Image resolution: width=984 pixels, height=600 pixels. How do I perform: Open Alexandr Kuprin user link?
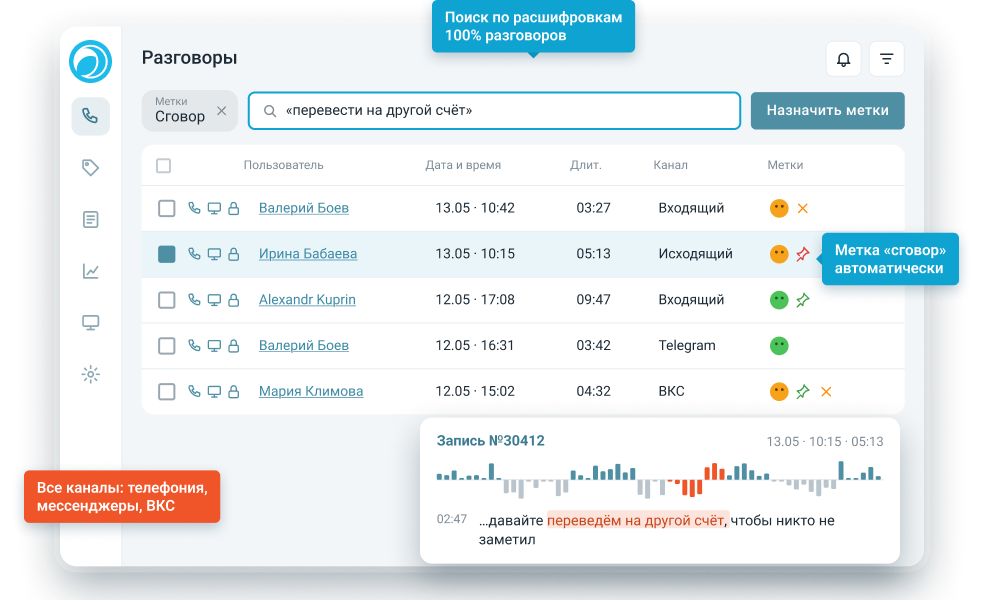307,299
